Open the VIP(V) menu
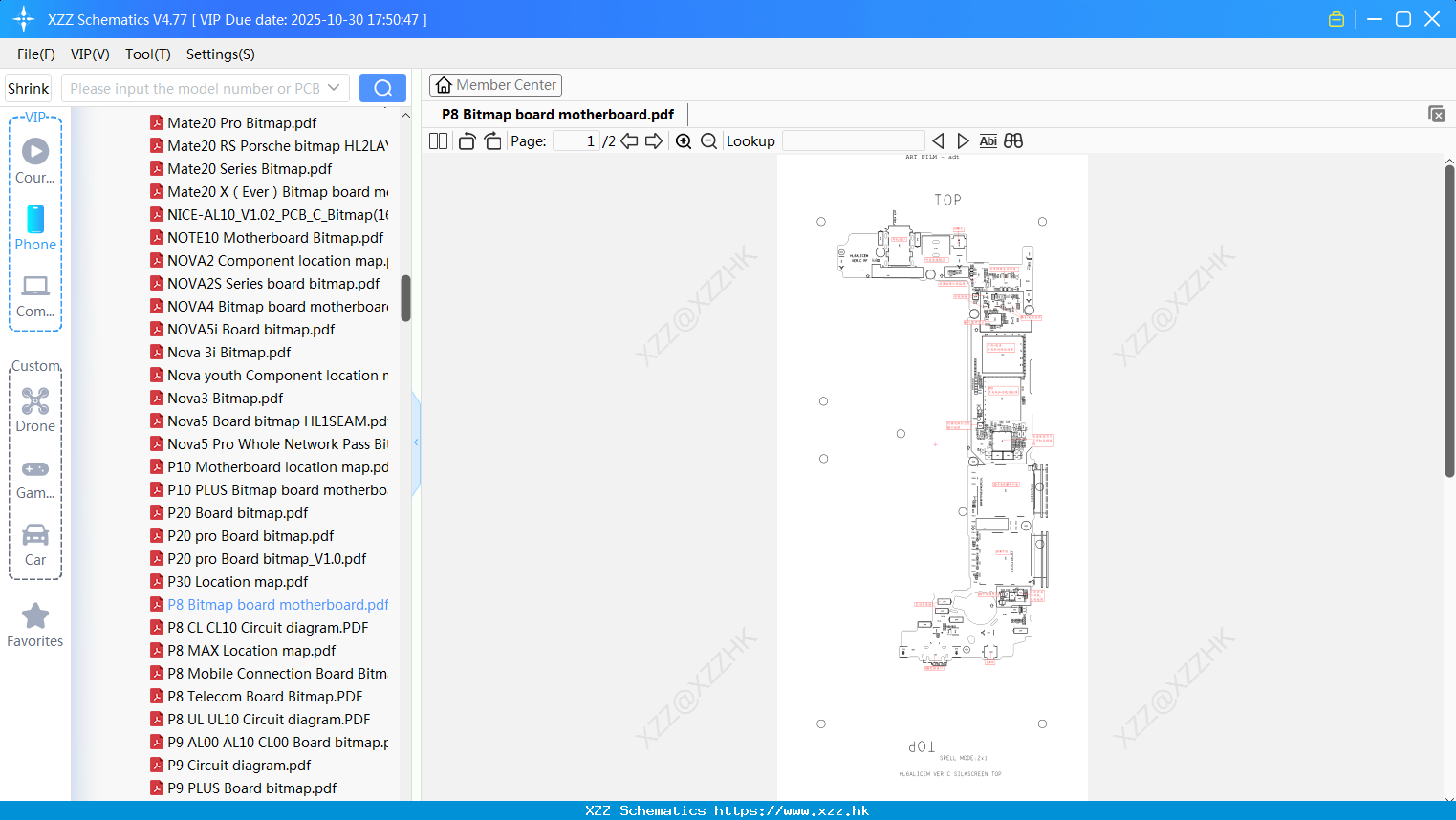Image resolution: width=1456 pixels, height=820 pixels. click(90, 54)
